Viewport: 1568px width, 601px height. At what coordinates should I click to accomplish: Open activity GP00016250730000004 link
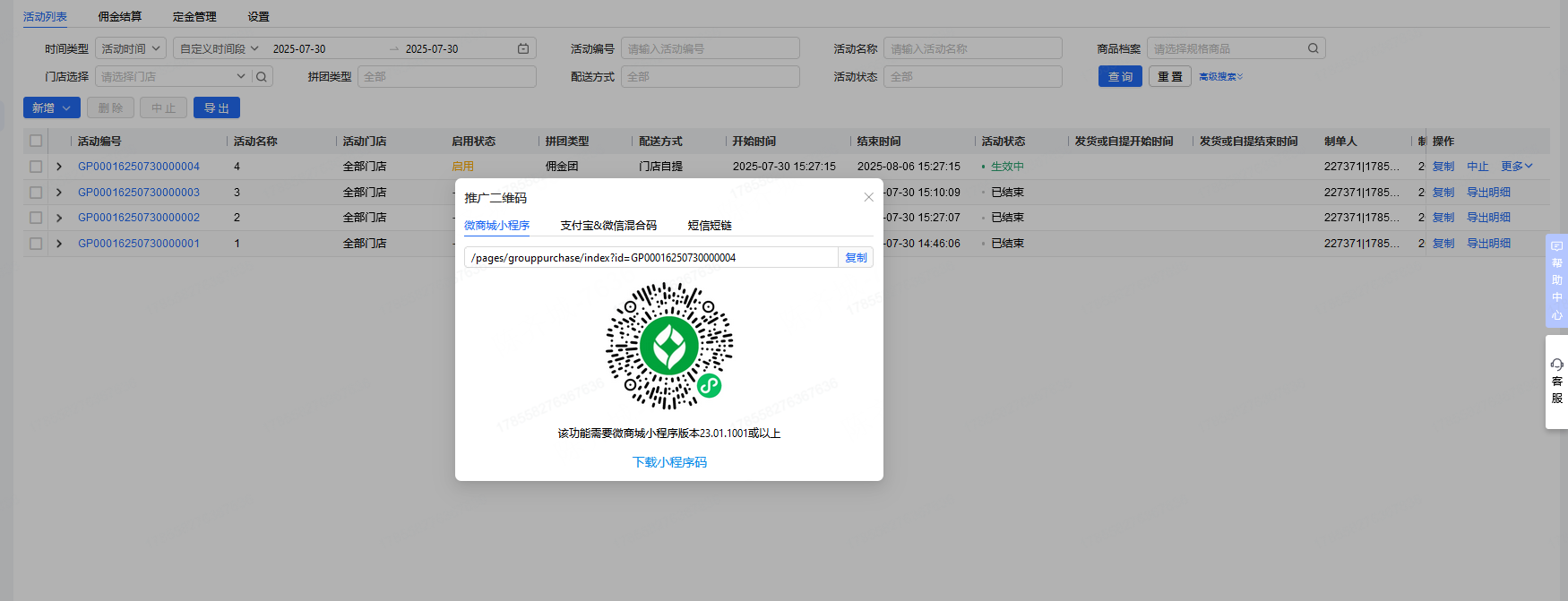[x=139, y=167]
